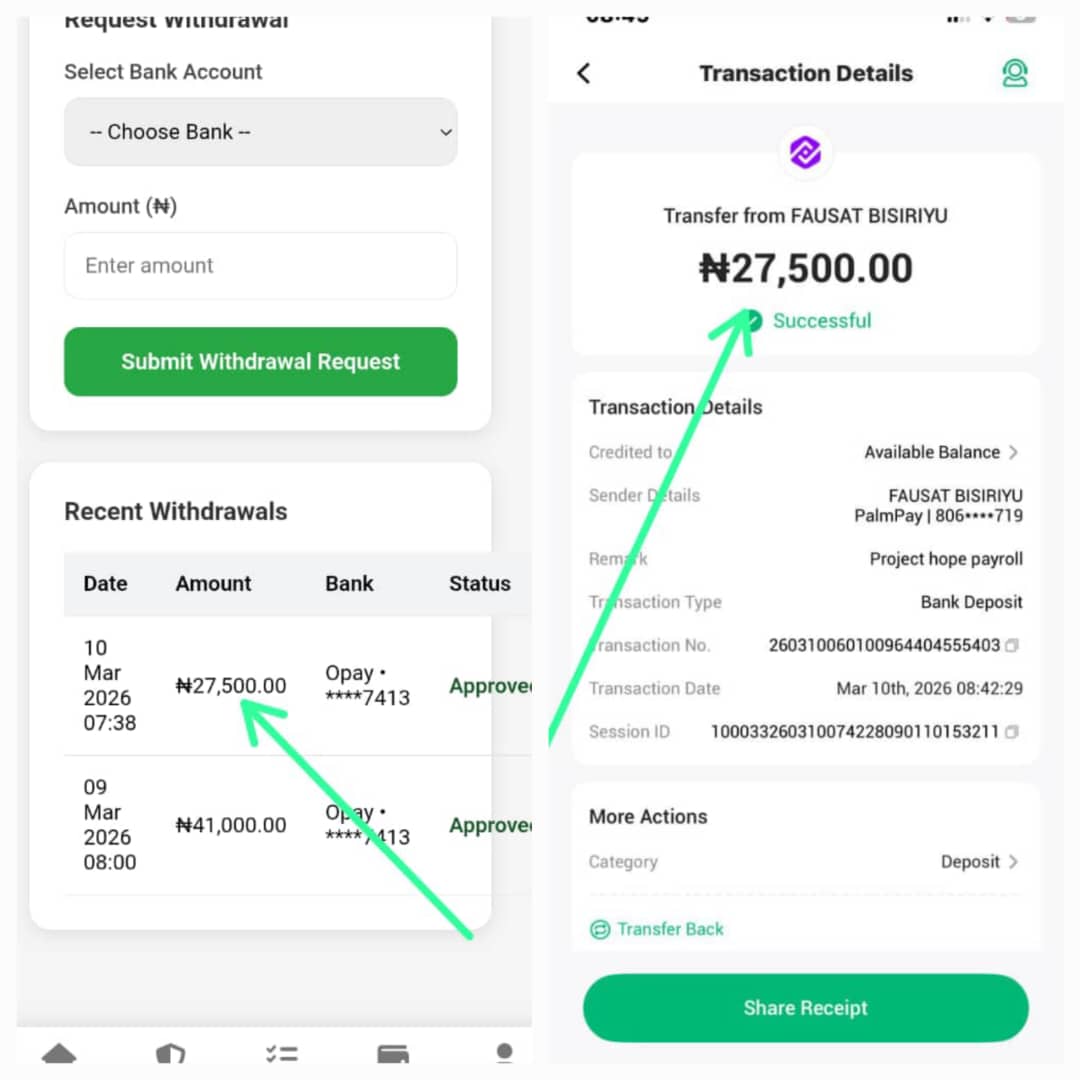Open the checklist tasks icon in bottom navigation
This screenshot has width=1080, height=1080.
pyautogui.click(x=282, y=1053)
